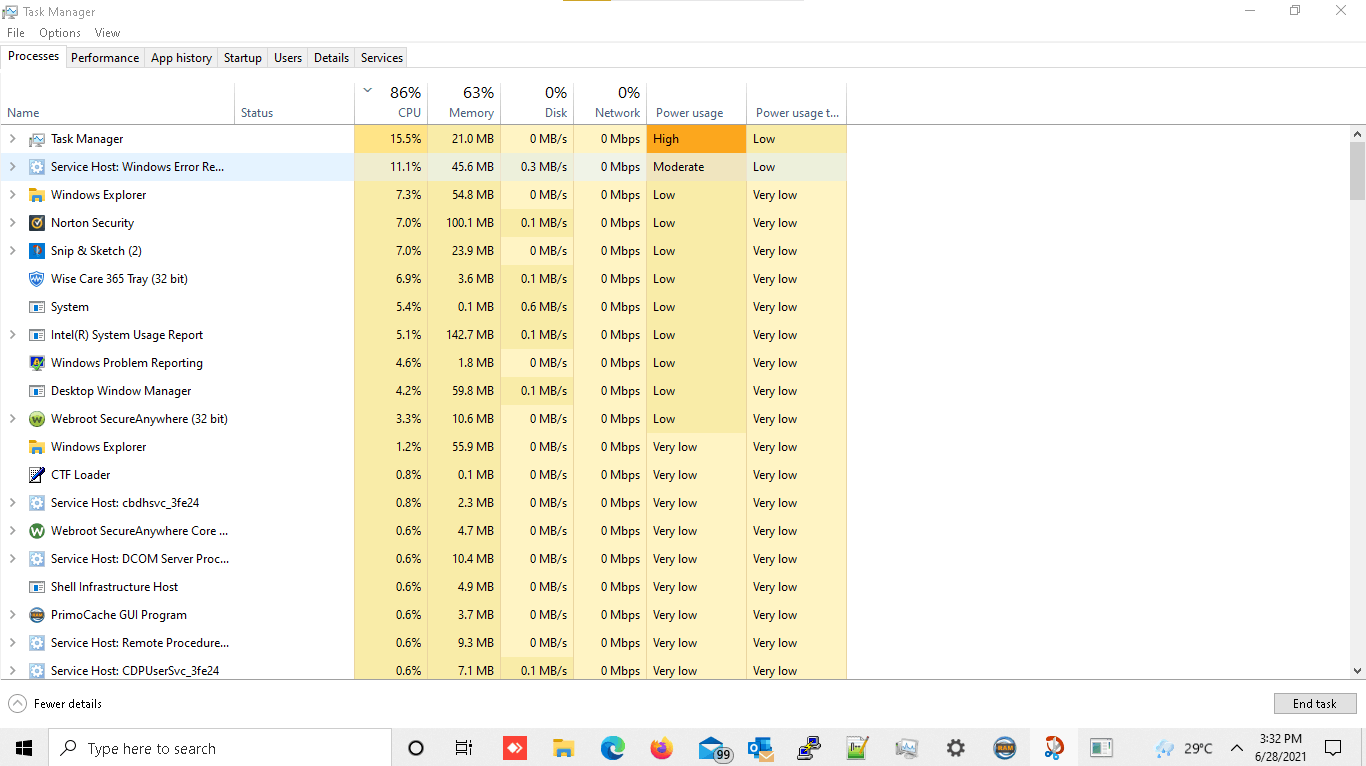Click the Norton Security process icon

pyautogui.click(x=37, y=223)
